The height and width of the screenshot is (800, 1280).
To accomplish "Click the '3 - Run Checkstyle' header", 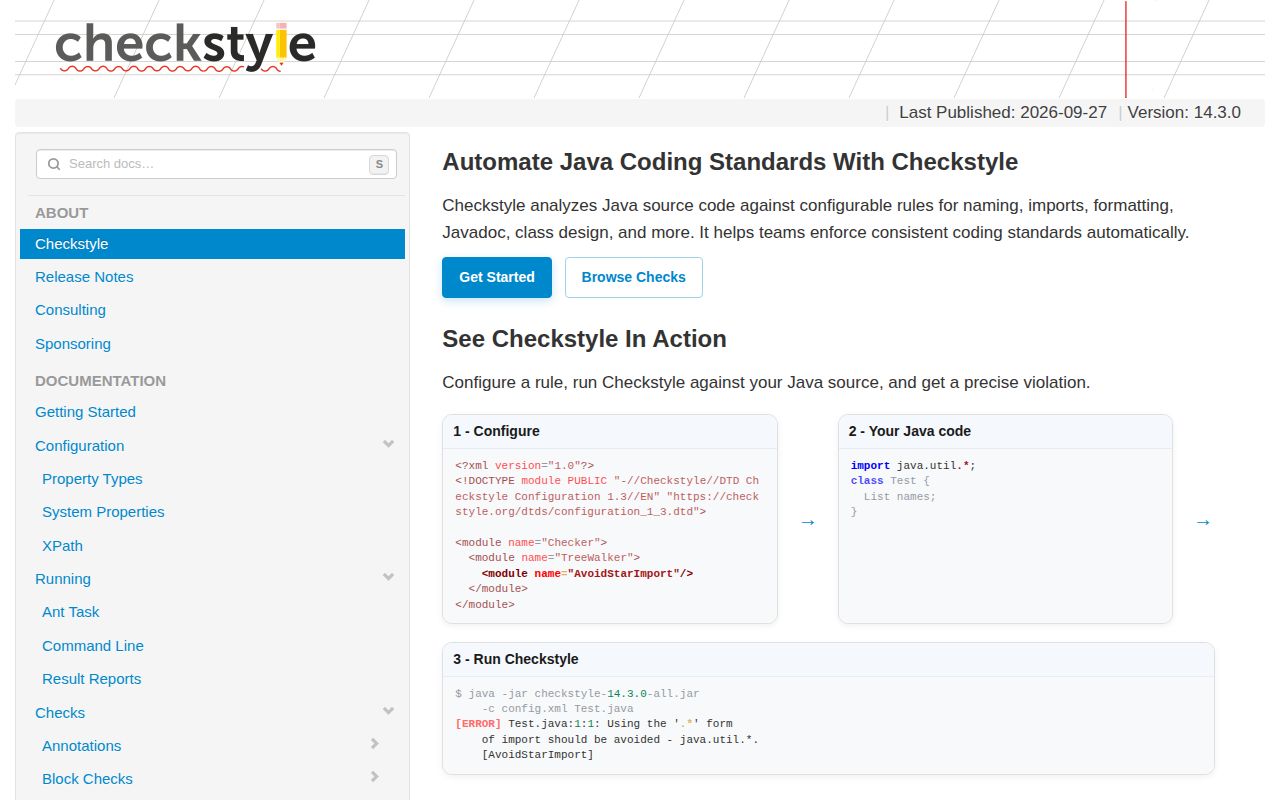I will coord(828,659).
